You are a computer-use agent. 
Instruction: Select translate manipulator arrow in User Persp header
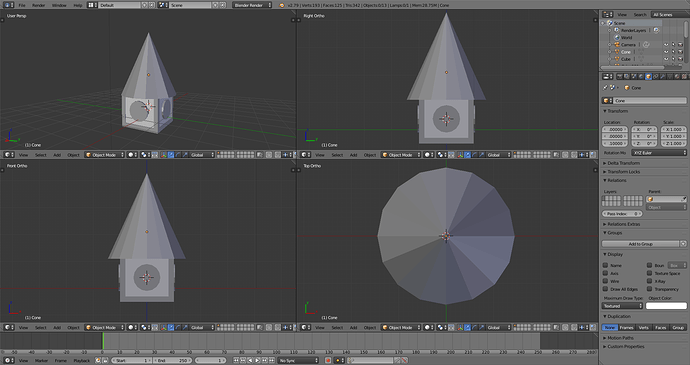pyautogui.click(x=171, y=155)
